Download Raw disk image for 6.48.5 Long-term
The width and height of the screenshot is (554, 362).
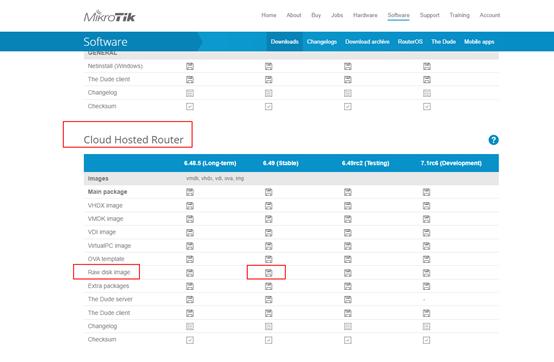pyautogui.click(x=190, y=273)
